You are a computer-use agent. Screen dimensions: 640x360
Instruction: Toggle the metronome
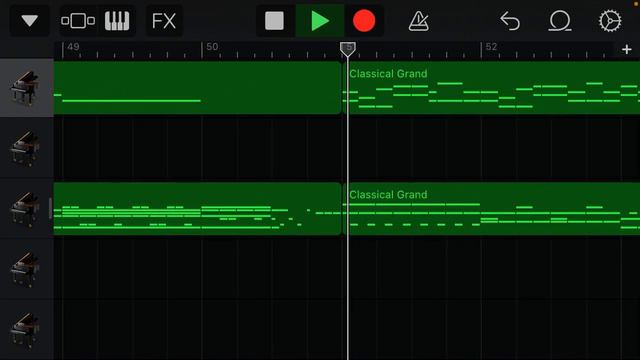coord(418,21)
